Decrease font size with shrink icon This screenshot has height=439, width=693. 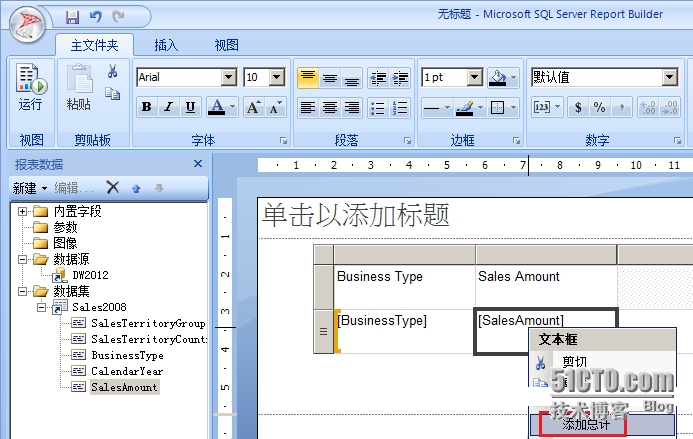tap(276, 107)
